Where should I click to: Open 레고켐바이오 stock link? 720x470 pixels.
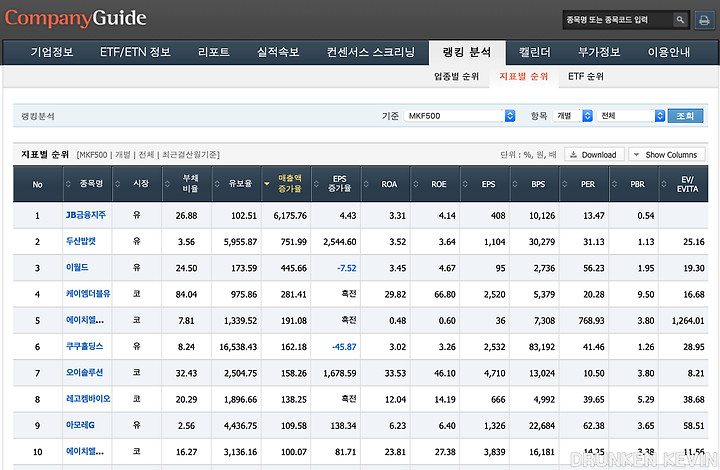coord(88,398)
